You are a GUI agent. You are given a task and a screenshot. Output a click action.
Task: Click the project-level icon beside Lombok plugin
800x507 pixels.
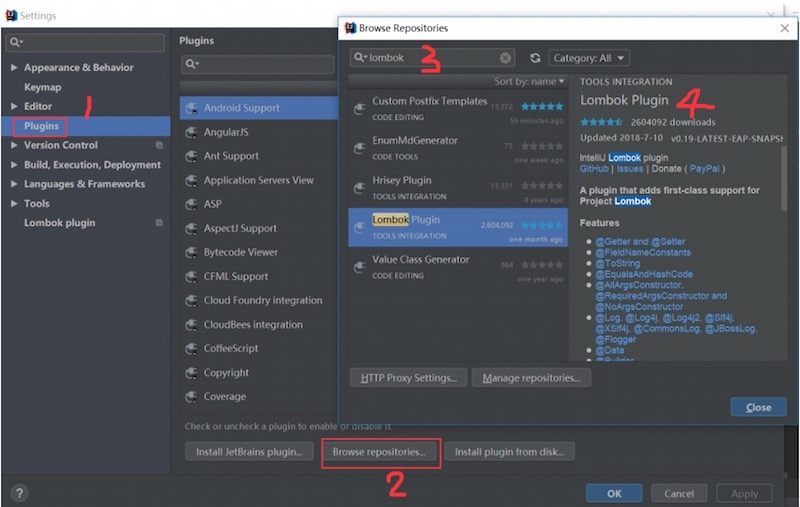coord(159,223)
